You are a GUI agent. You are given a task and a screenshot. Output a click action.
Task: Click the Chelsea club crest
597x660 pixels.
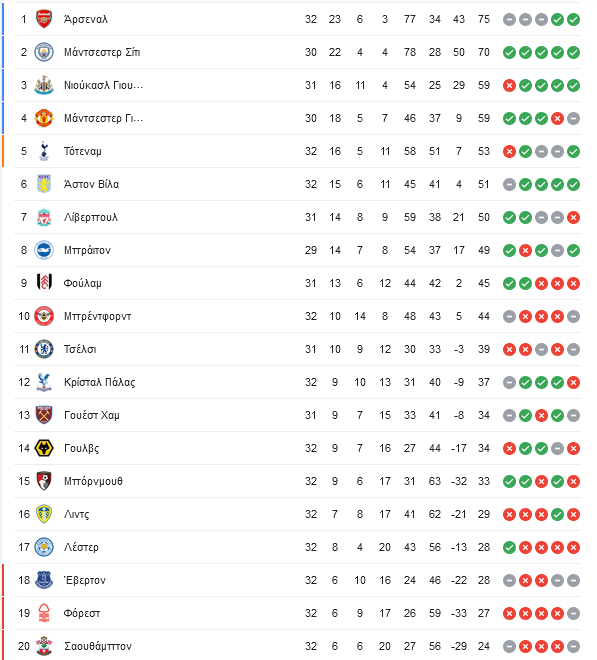(x=44, y=349)
